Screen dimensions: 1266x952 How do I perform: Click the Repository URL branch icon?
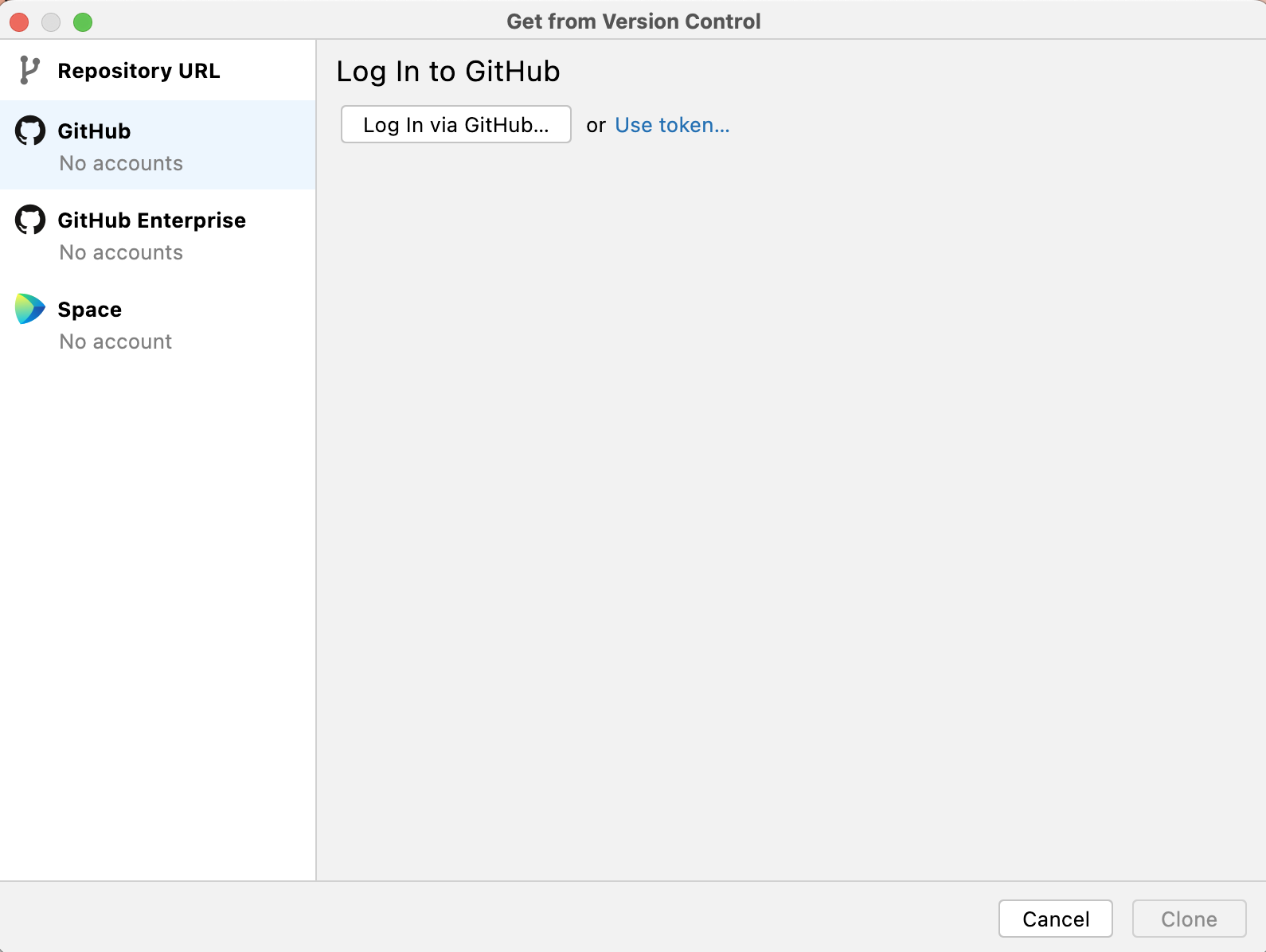(x=29, y=70)
